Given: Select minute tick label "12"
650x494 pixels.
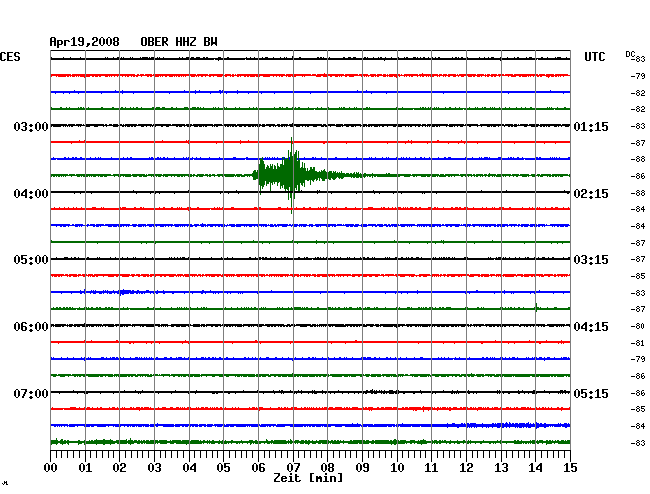Looking at the screenshot, I should pyautogui.click(x=466, y=467).
